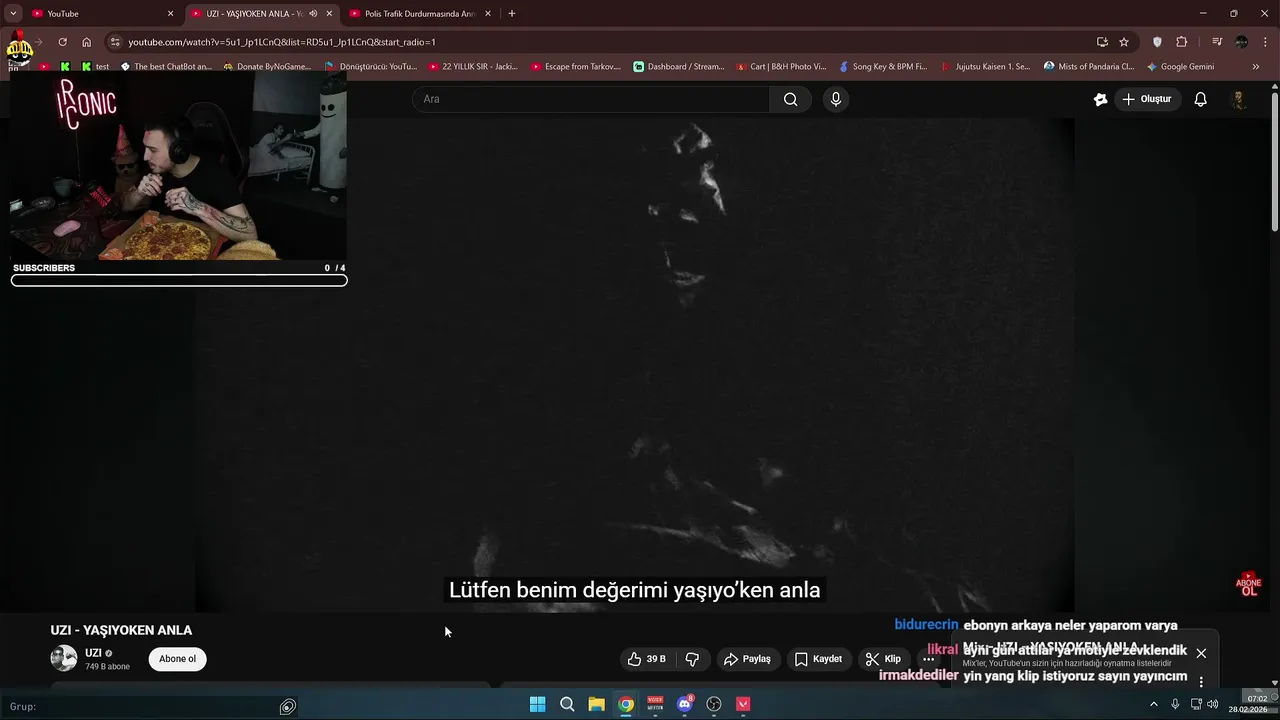Click the Oluştur create button
This screenshot has height=720, width=1280.
[1146, 99]
